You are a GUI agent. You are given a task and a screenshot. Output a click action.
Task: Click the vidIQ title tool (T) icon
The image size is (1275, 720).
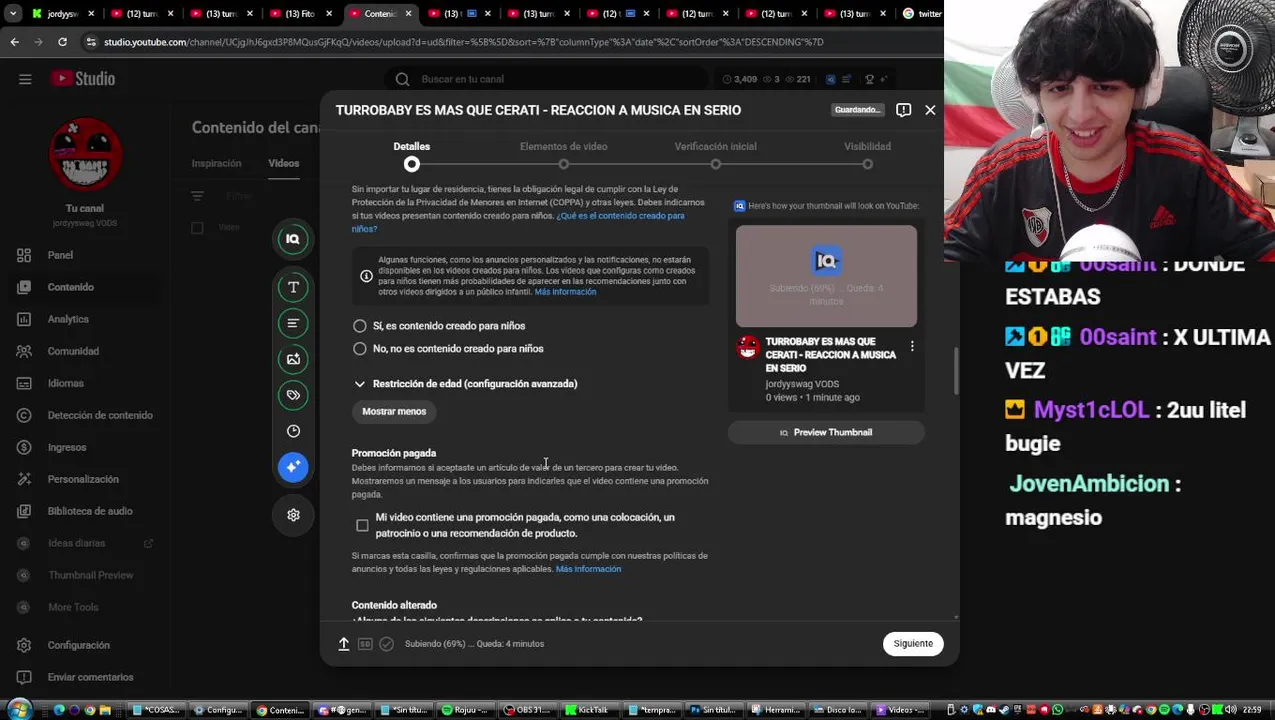(293, 287)
